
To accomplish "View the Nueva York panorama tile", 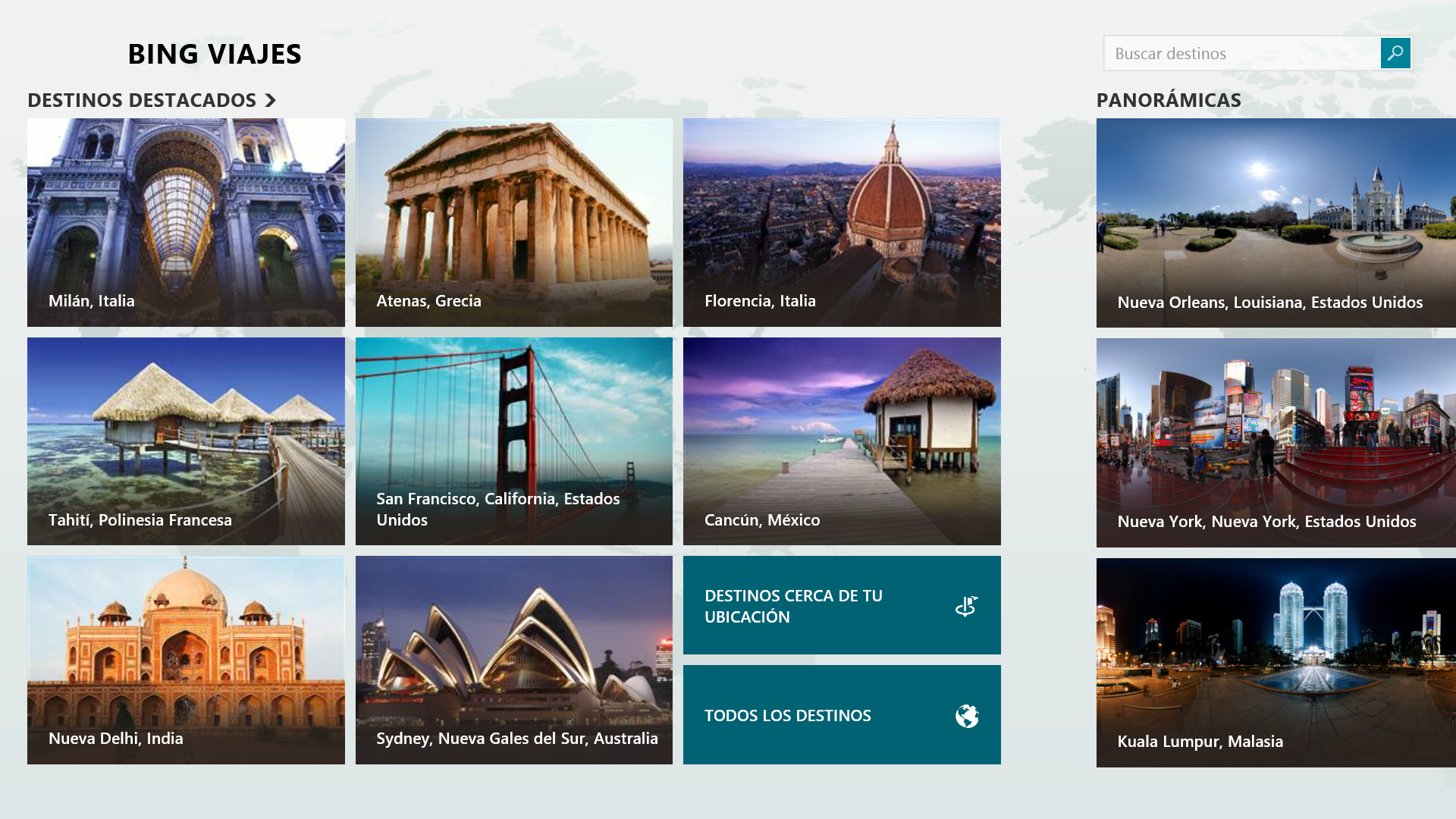I will (x=1276, y=442).
